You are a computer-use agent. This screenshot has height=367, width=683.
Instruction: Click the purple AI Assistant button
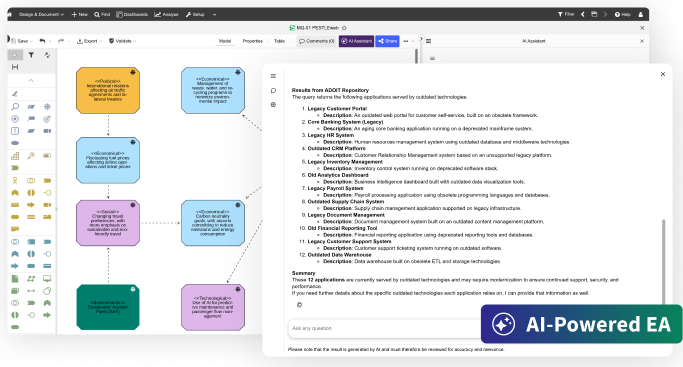point(356,41)
